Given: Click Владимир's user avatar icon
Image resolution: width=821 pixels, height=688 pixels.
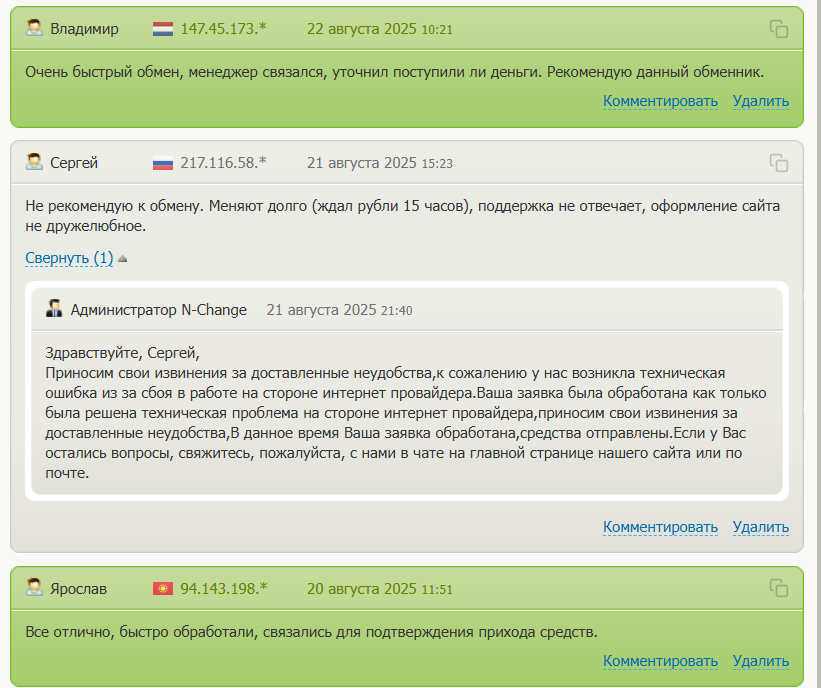Looking at the screenshot, I should pos(34,29).
